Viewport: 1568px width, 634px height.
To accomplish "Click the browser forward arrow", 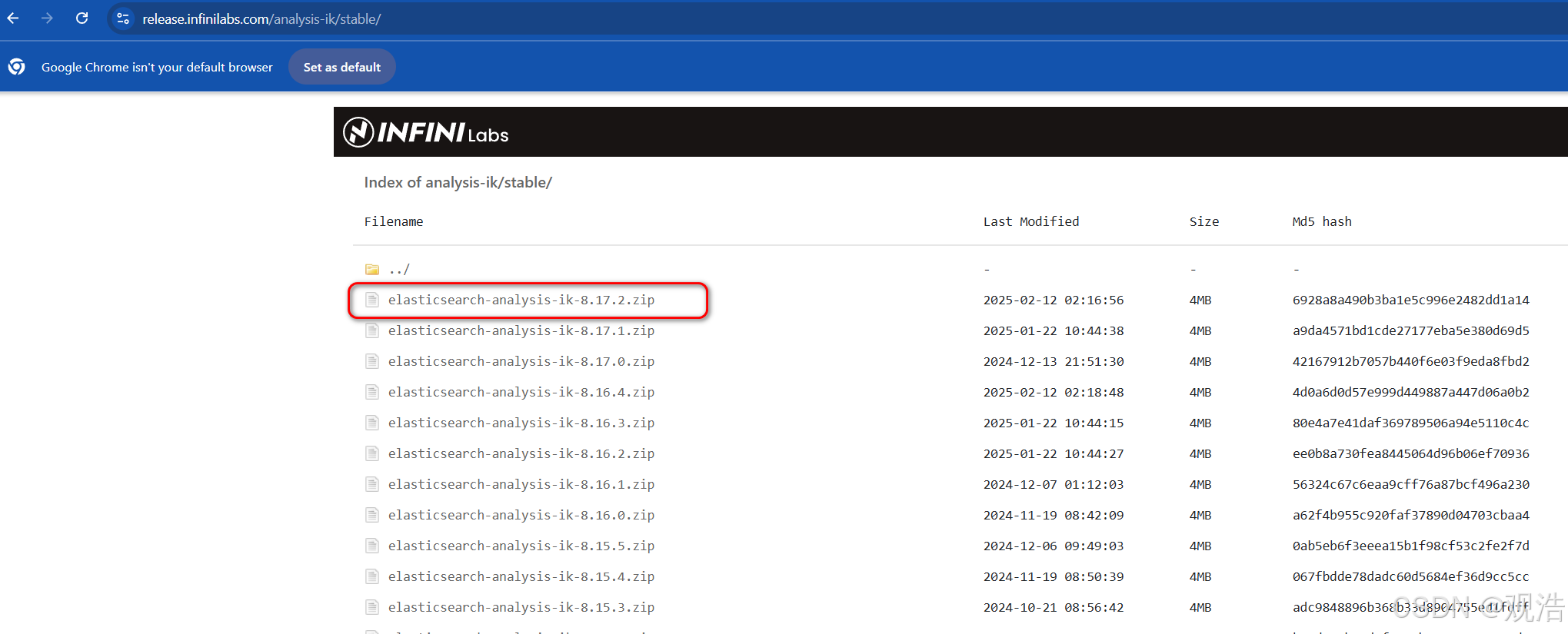I will [x=47, y=18].
